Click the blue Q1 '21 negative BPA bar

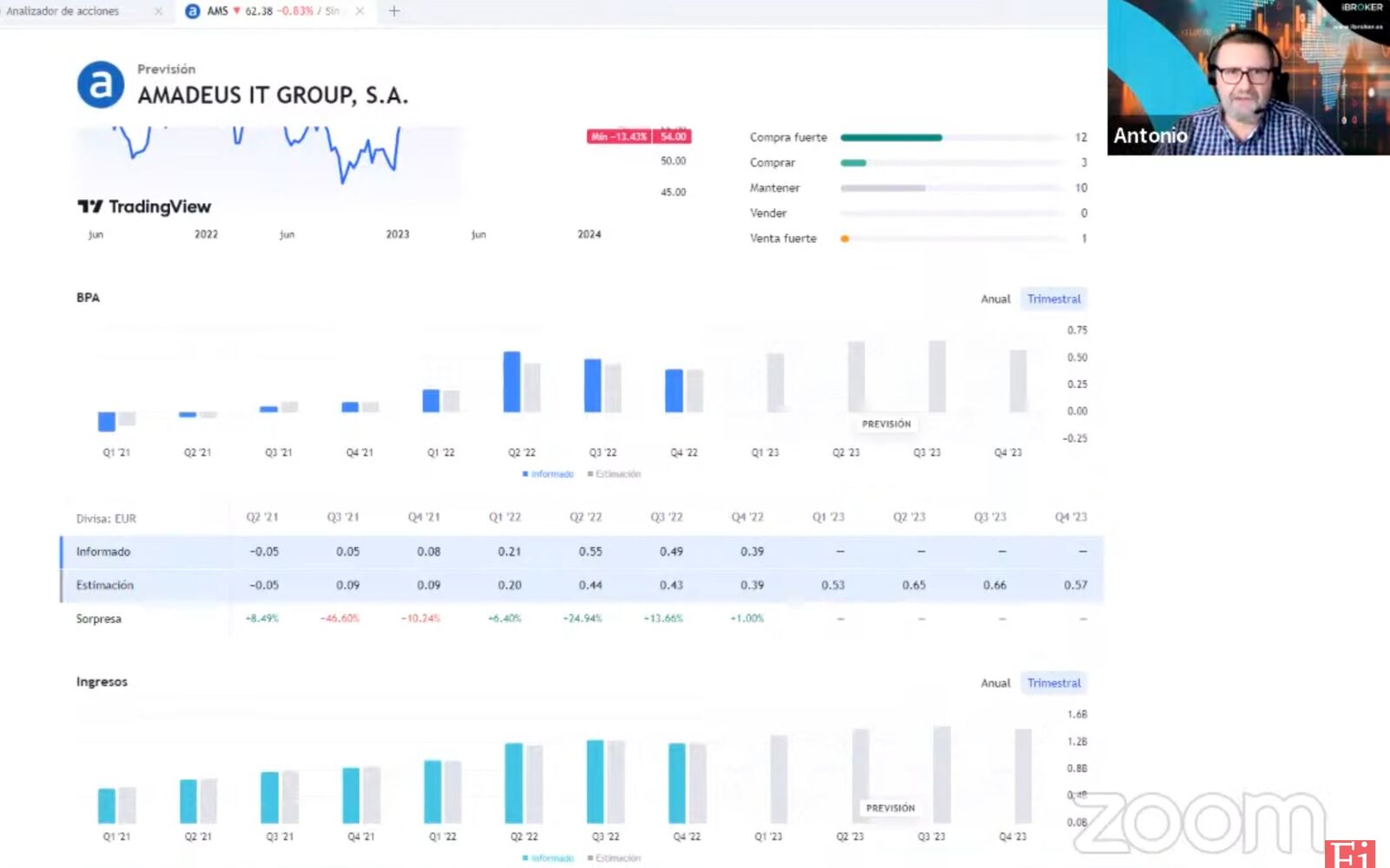(x=107, y=421)
